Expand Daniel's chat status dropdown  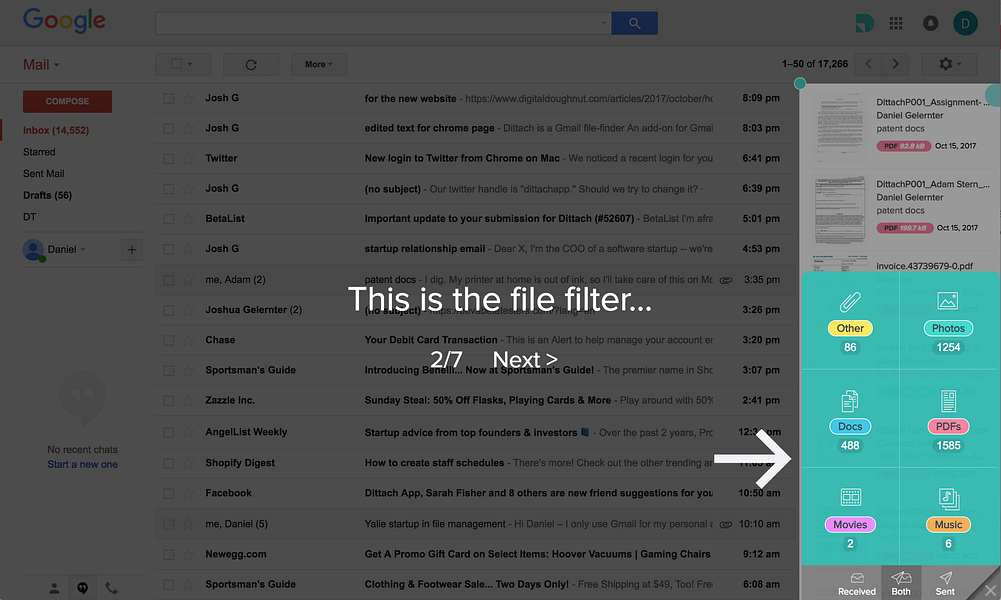click(83, 250)
